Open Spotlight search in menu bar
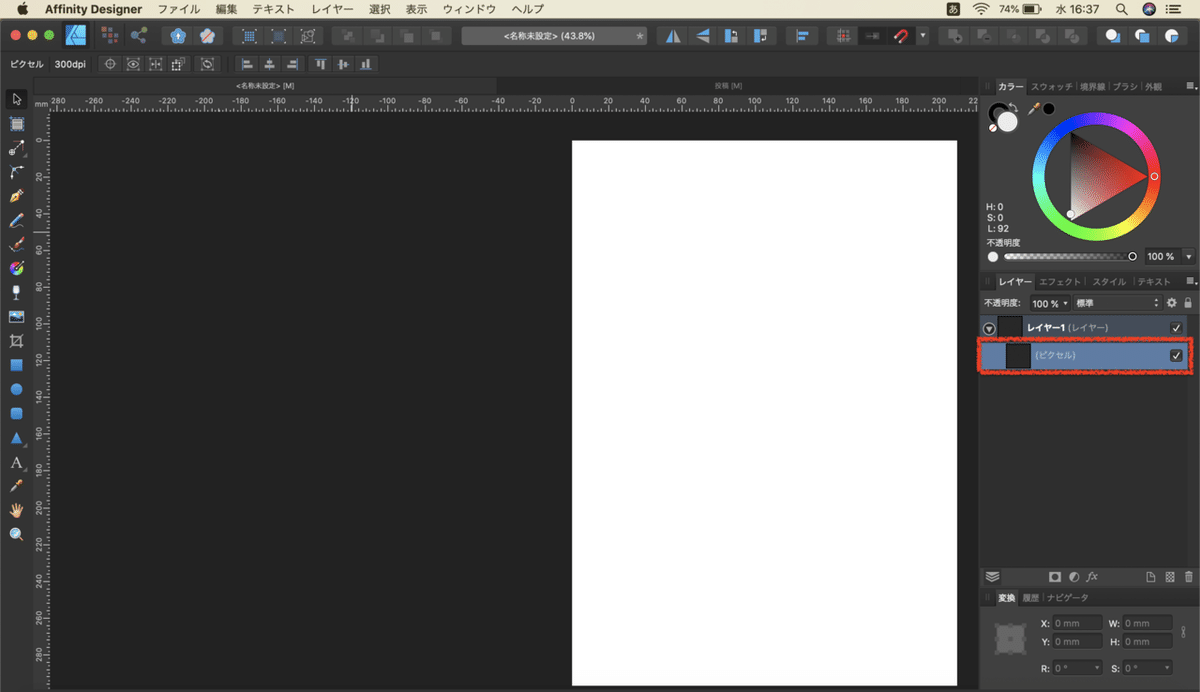This screenshot has height=692, width=1200. (x=1121, y=9)
